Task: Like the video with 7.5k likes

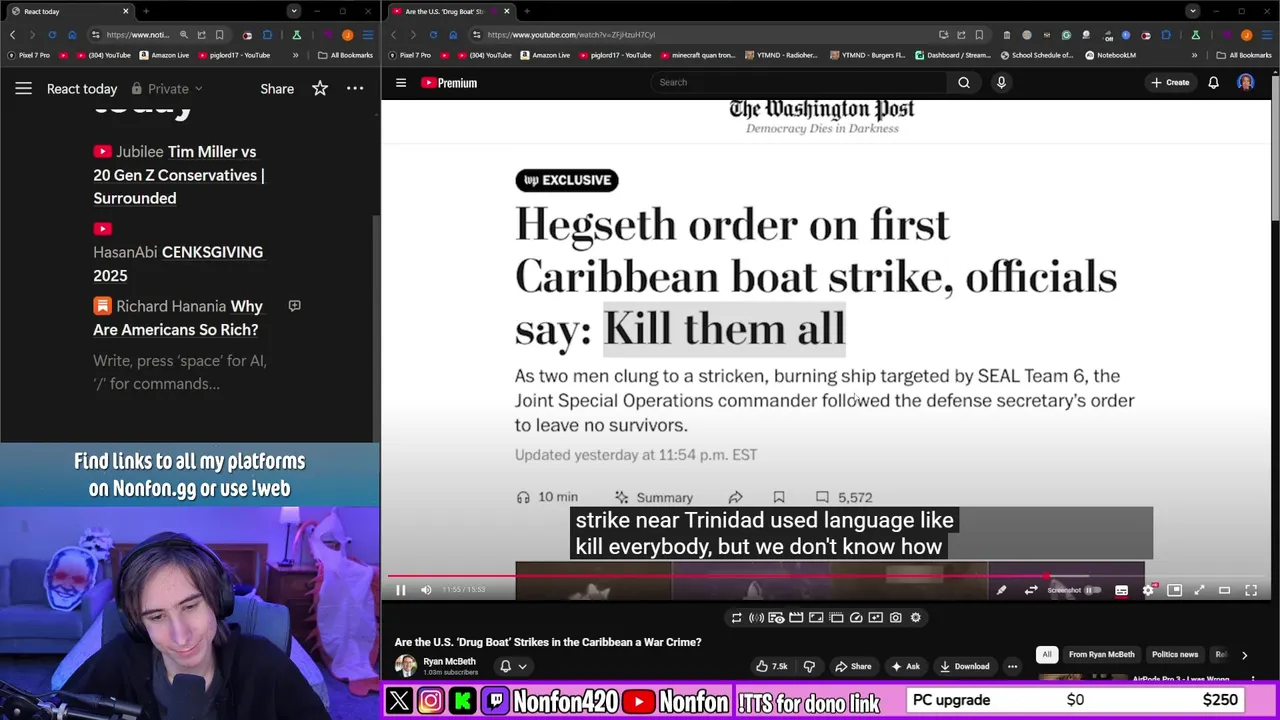Action: pyautogui.click(x=771, y=666)
